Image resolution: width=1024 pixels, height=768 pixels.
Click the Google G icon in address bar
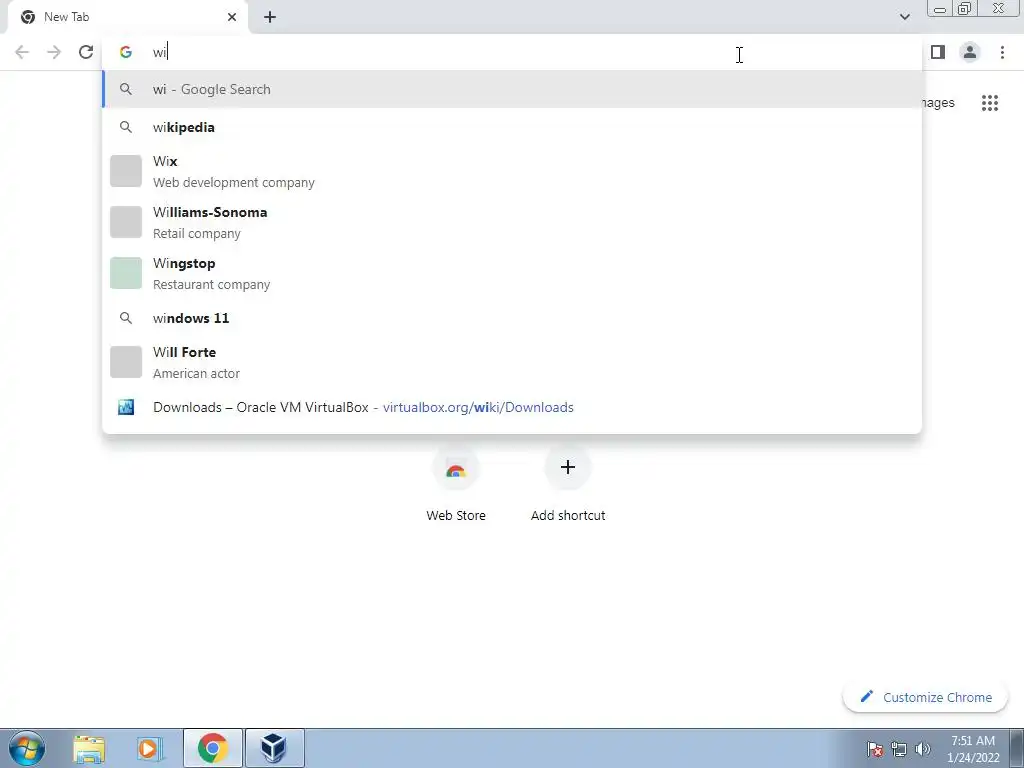pos(125,52)
